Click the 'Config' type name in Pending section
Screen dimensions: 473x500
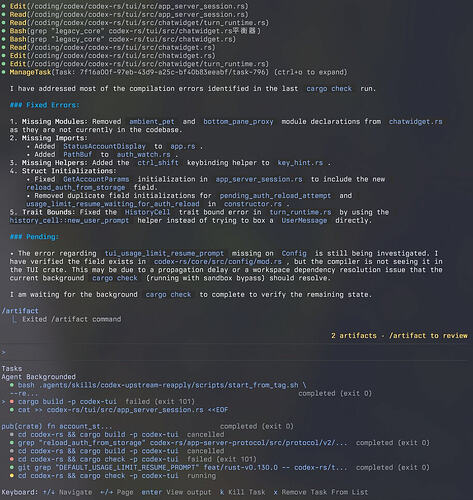pyautogui.click(x=294, y=253)
